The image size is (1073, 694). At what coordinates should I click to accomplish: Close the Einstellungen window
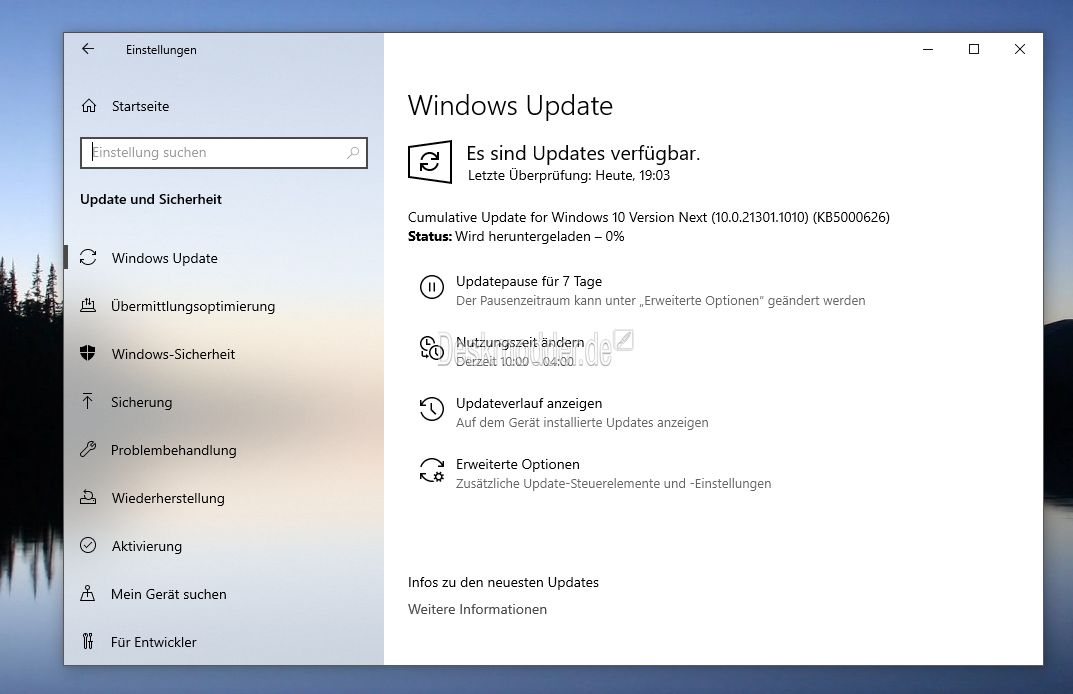[1020, 49]
